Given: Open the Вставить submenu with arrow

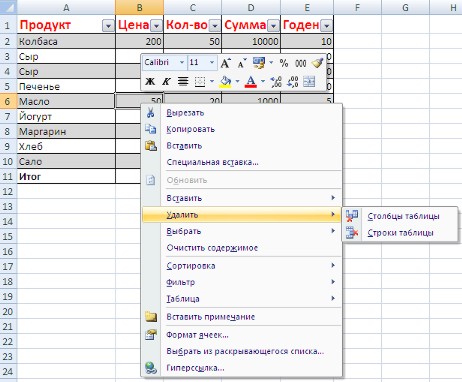Looking at the screenshot, I should point(242,198).
